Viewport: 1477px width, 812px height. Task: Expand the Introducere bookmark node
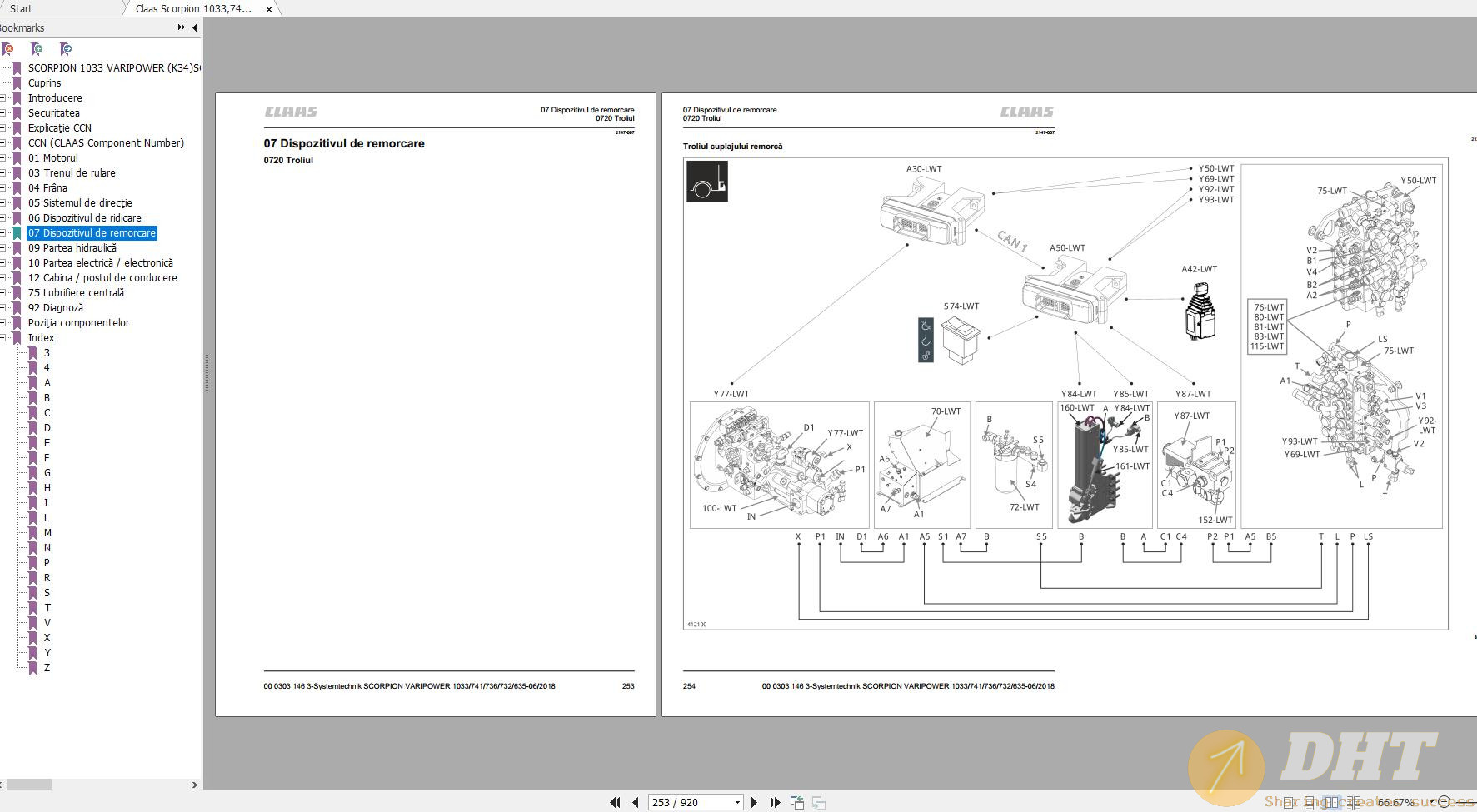(x=2, y=97)
